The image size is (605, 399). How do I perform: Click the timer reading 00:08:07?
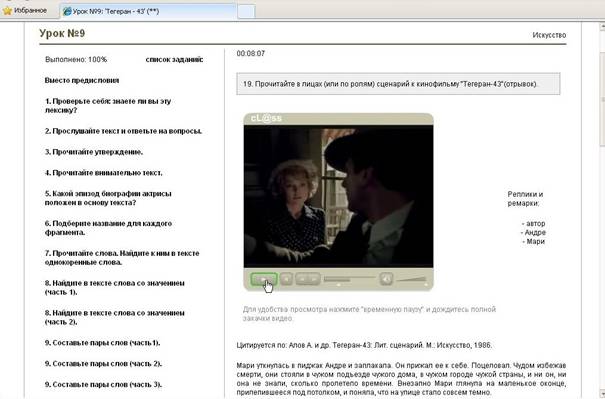pos(251,54)
